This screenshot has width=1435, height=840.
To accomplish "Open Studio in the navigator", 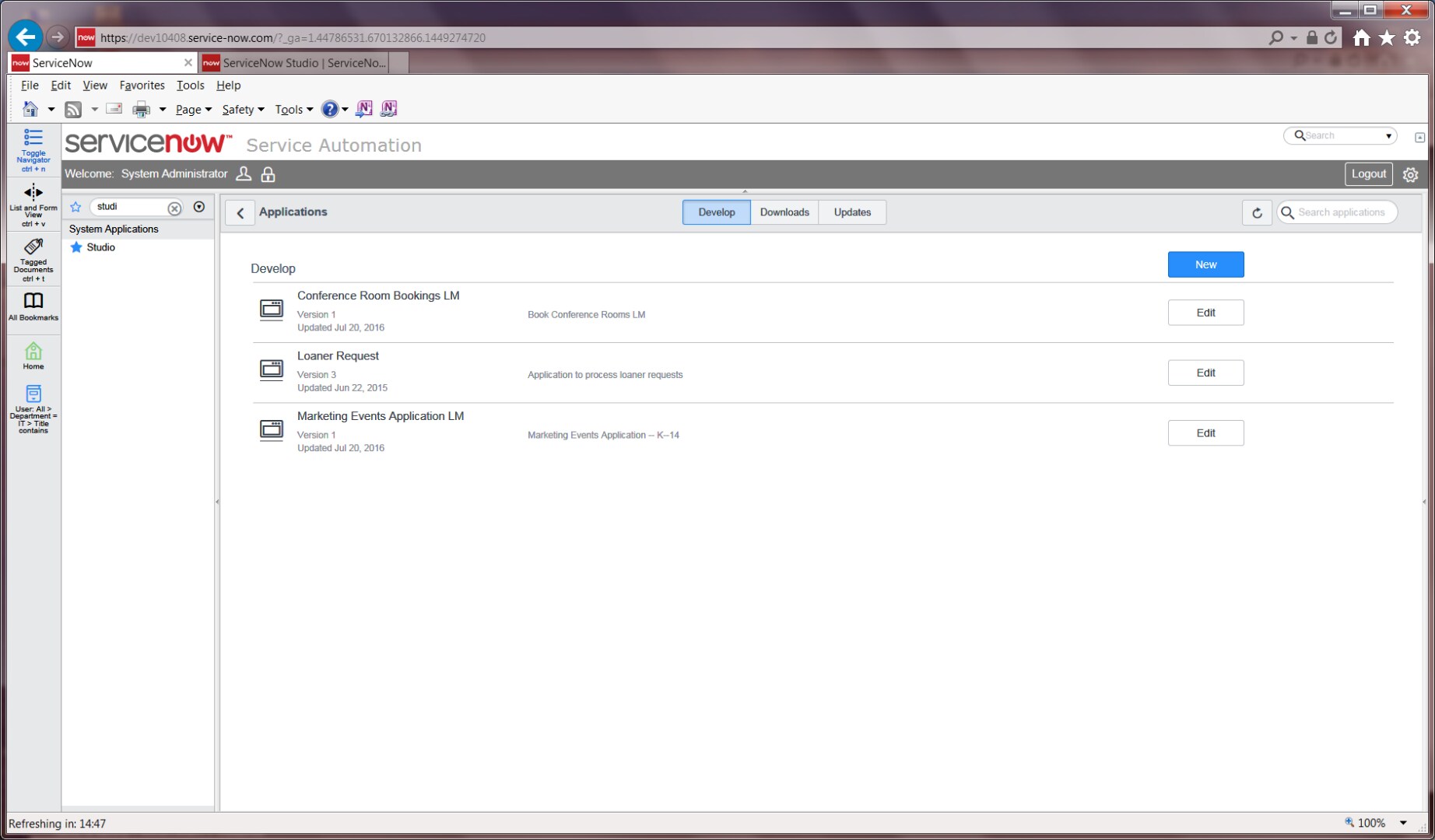I will click(x=100, y=247).
